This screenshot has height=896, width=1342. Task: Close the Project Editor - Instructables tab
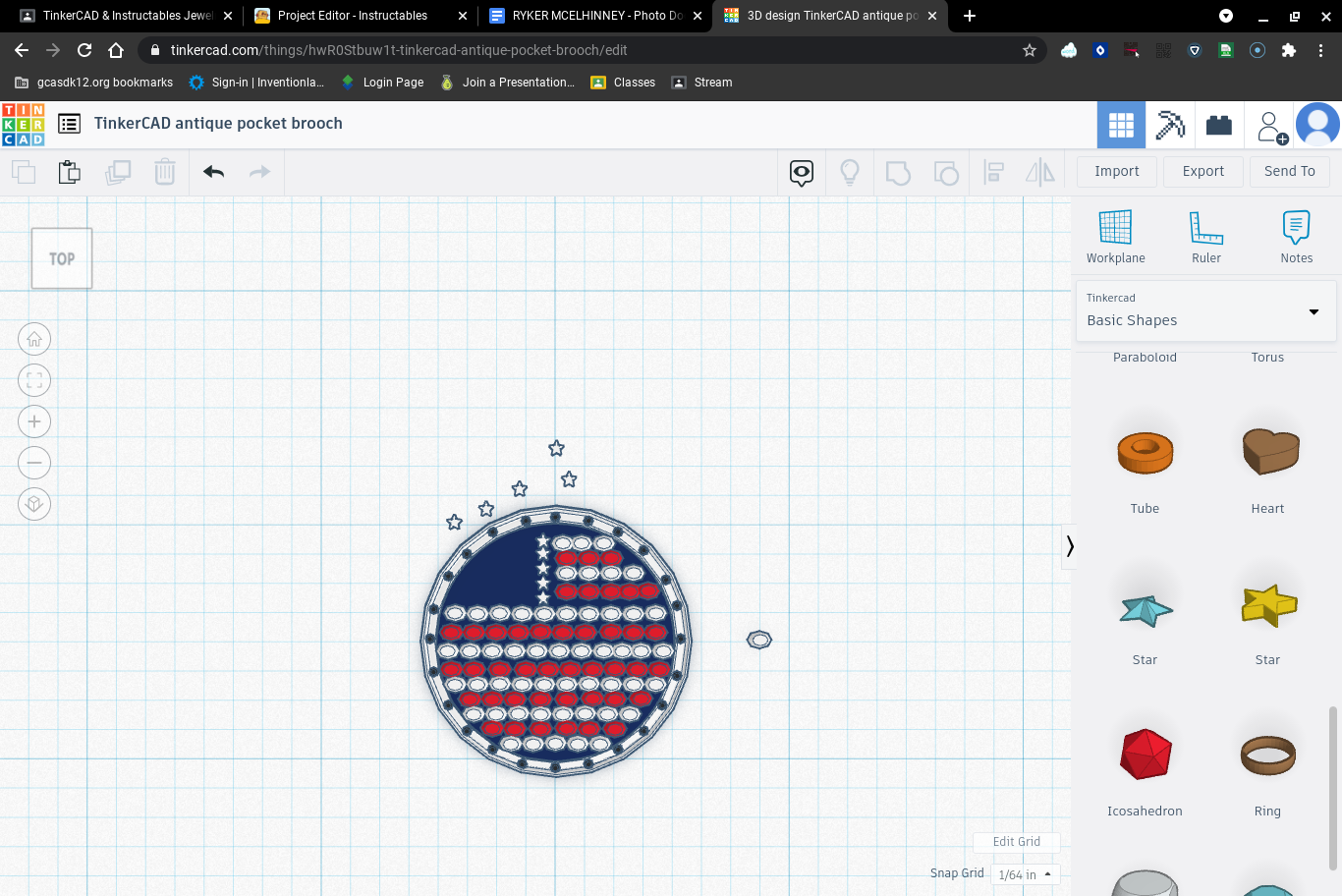pos(463,16)
